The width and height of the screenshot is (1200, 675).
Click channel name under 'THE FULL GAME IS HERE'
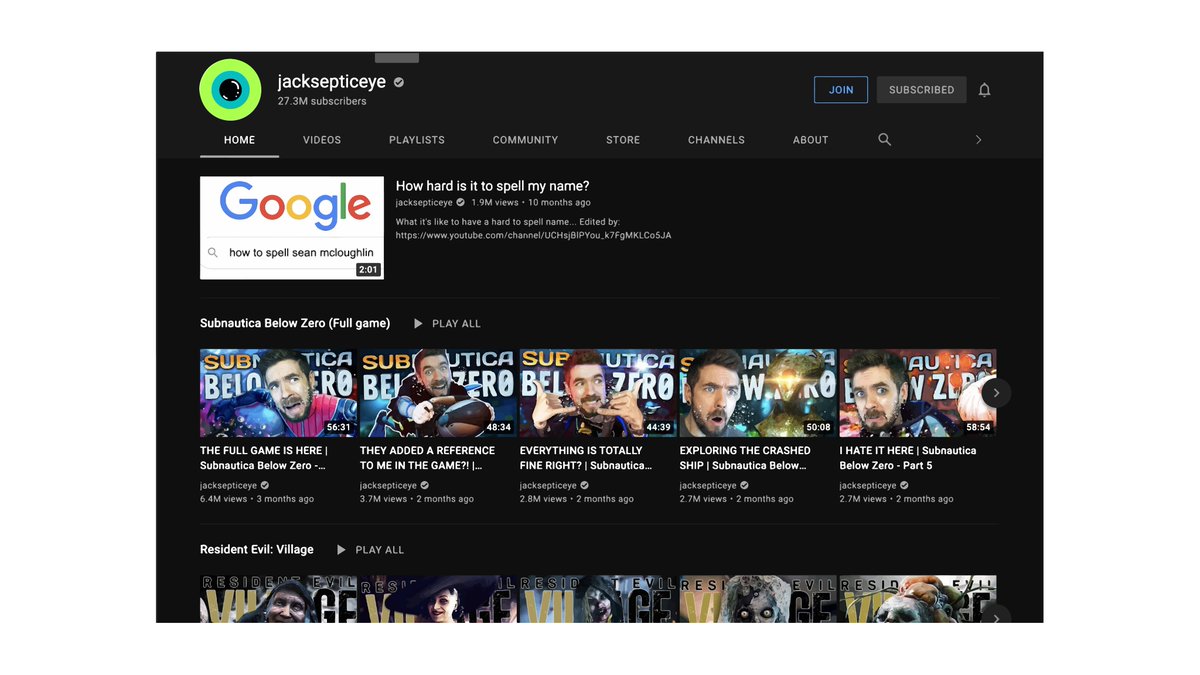point(228,486)
